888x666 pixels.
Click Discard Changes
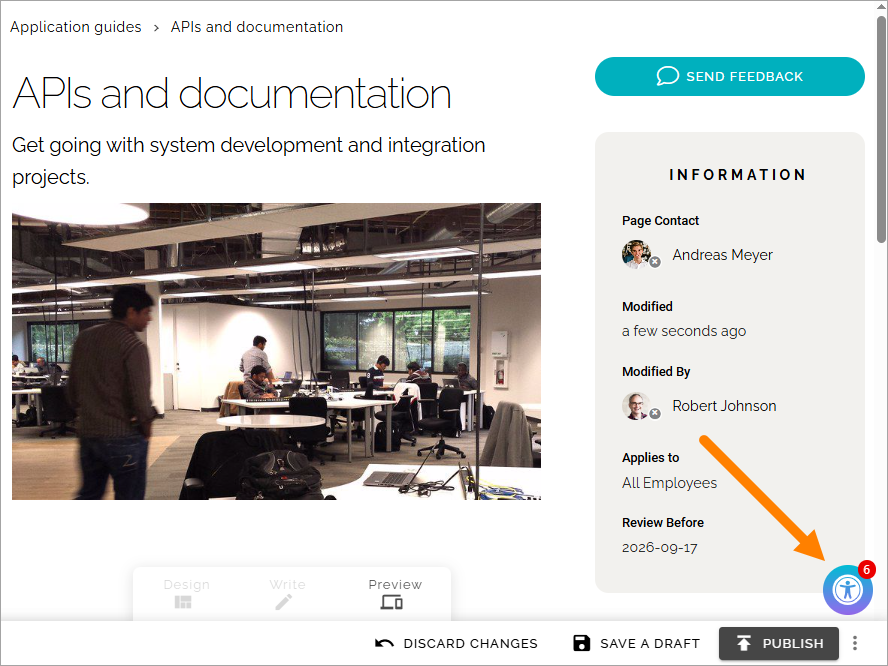(456, 643)
